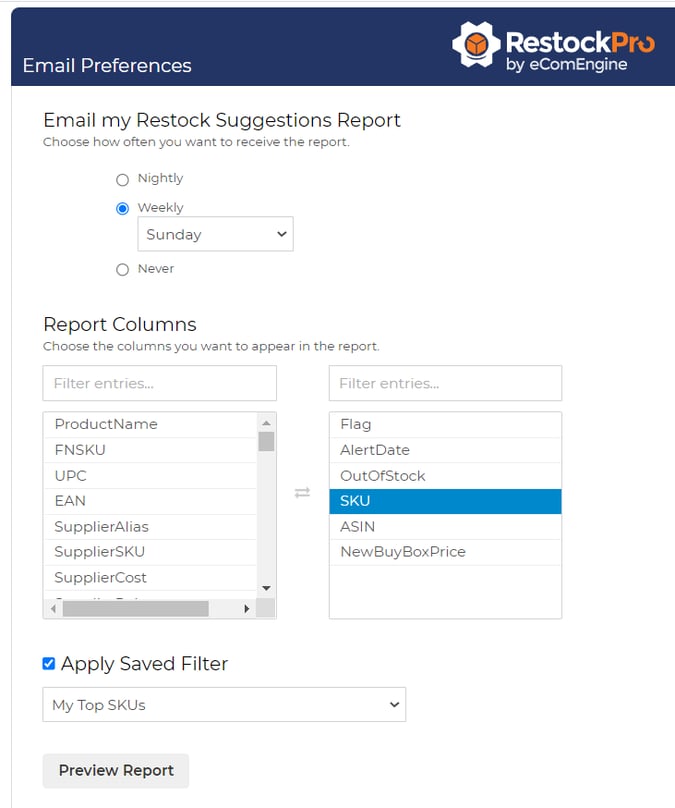675x808 pixels.
Task: Select ASIN in selected columns list
Action: (445, 527)
